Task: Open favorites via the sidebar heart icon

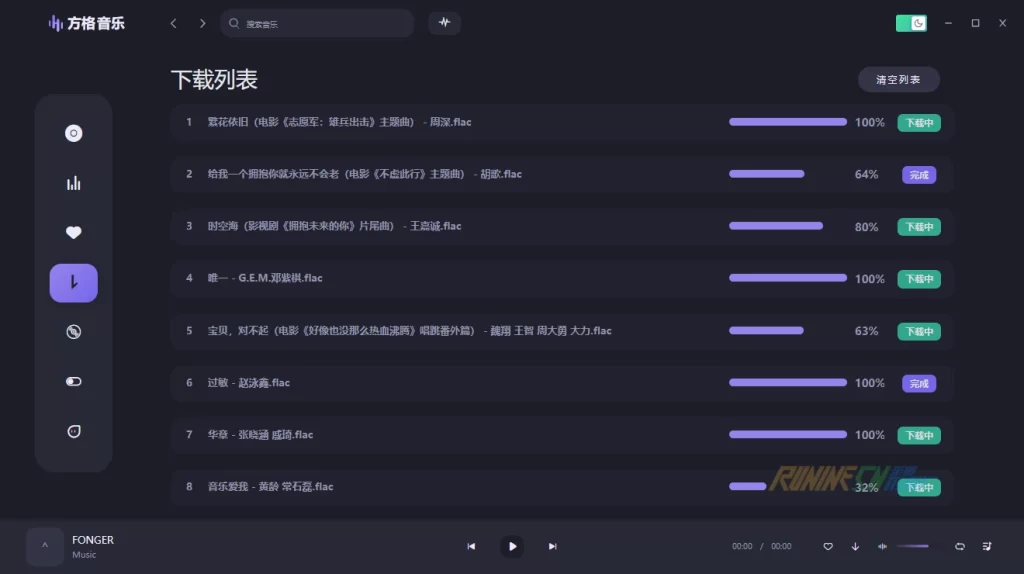Action: [73, 233]
